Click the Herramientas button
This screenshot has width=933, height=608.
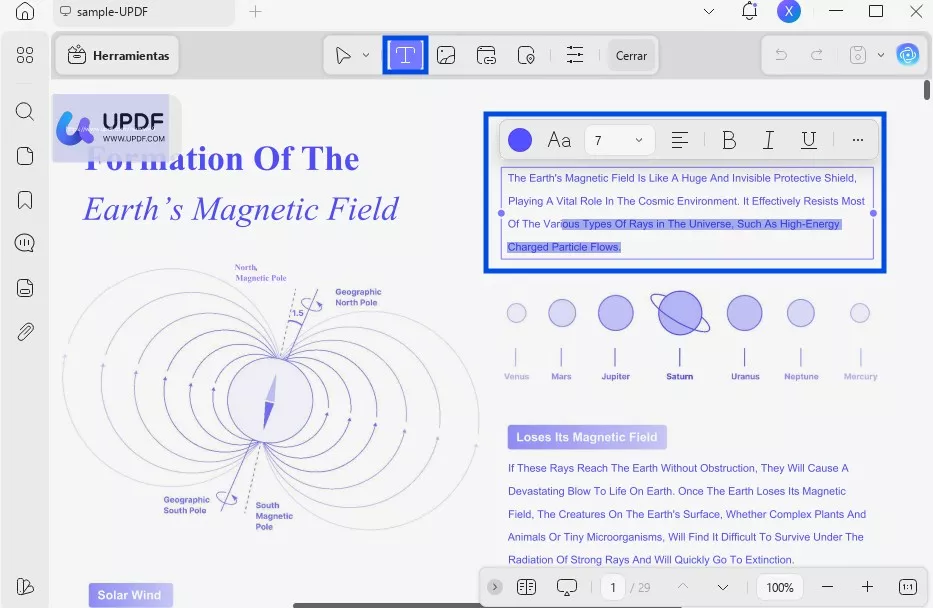click(x=118, y=56)
